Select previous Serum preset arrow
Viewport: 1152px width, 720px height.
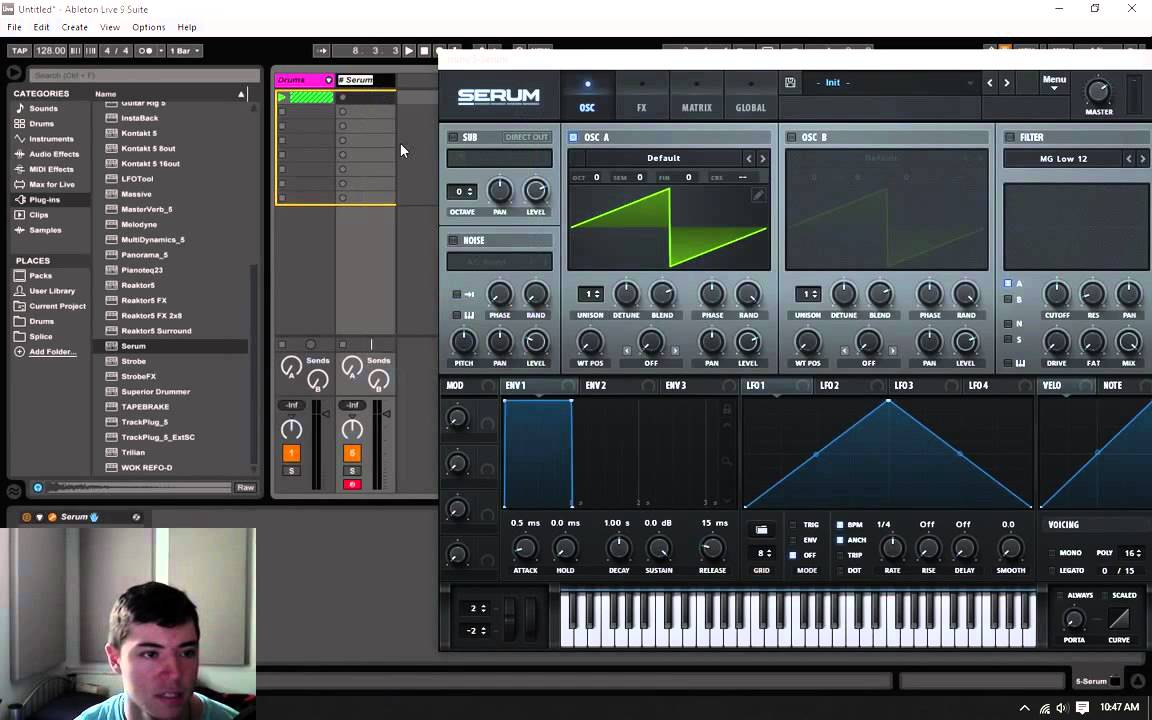point(990,83)
